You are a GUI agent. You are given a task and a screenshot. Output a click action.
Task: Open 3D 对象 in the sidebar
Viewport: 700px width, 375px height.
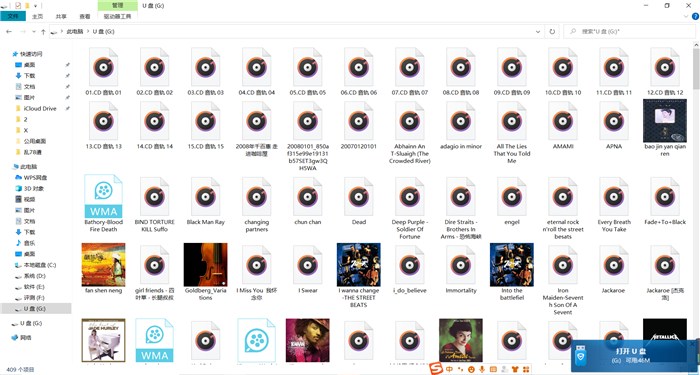[x=33, y=188]
